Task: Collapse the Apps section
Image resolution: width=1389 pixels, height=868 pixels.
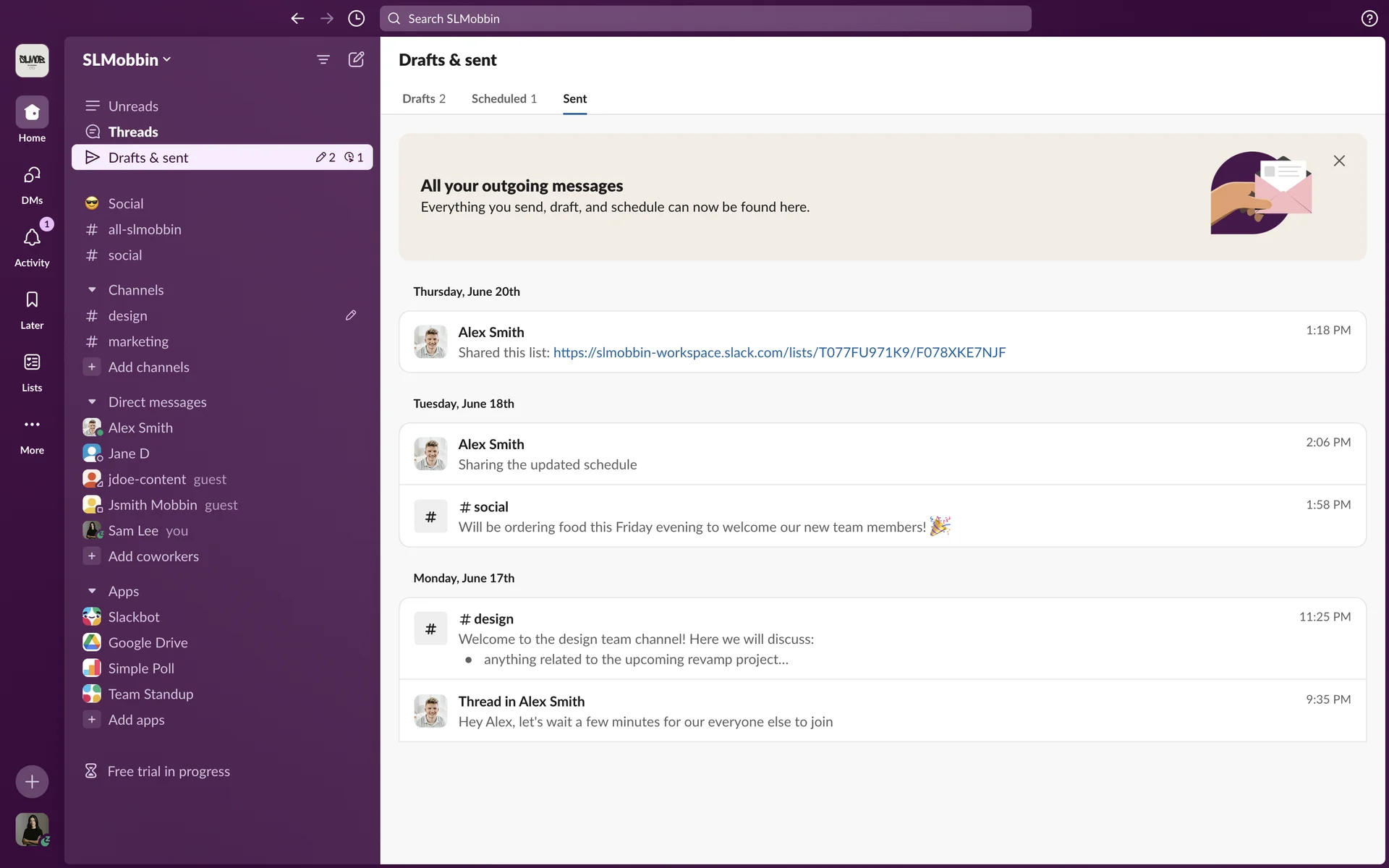Action: point(92,592)
